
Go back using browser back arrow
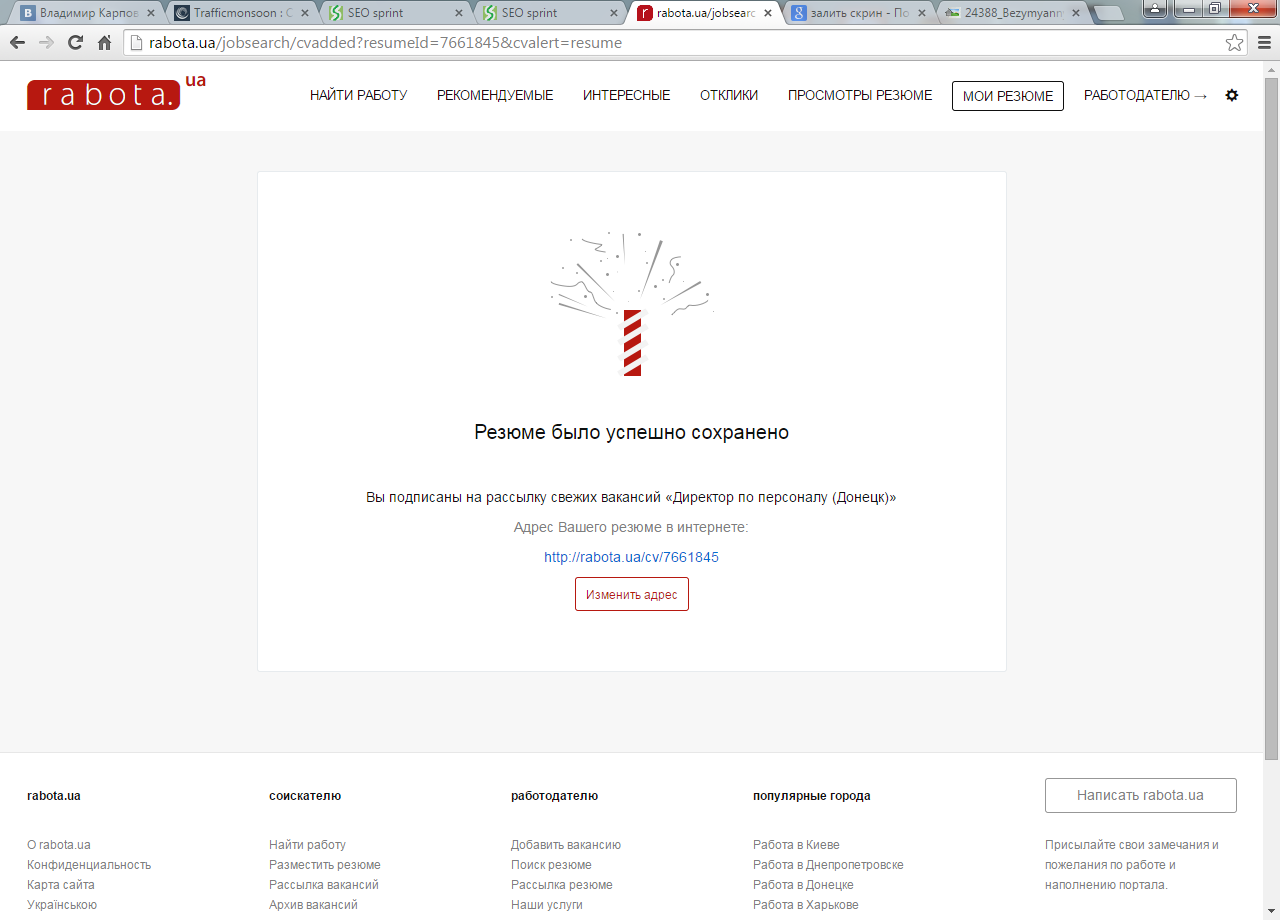click(17, 43)
